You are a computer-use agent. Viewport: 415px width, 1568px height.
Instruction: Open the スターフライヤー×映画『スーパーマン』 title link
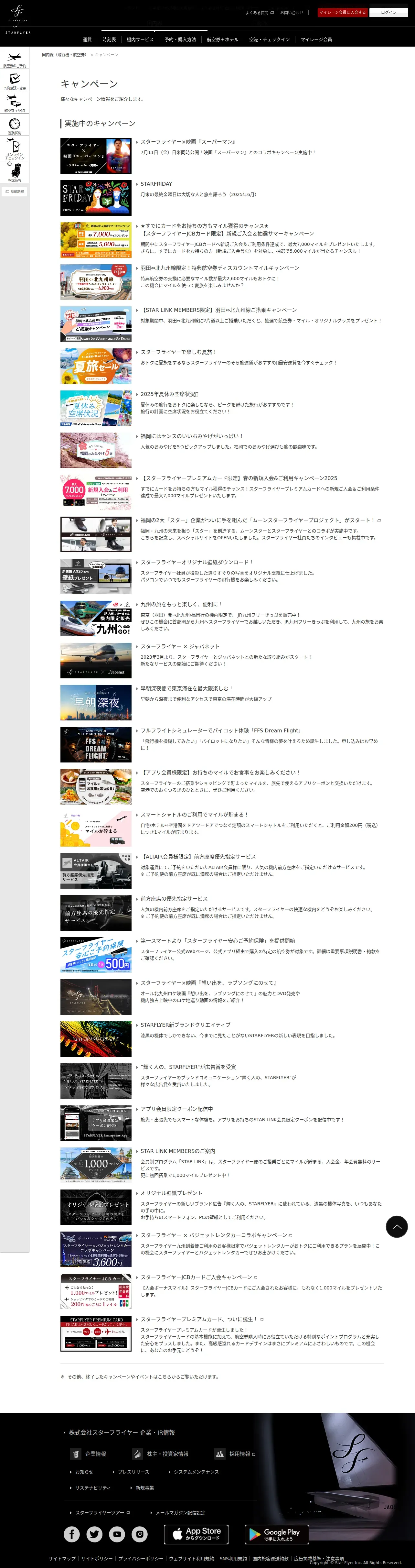pos(188,142)
